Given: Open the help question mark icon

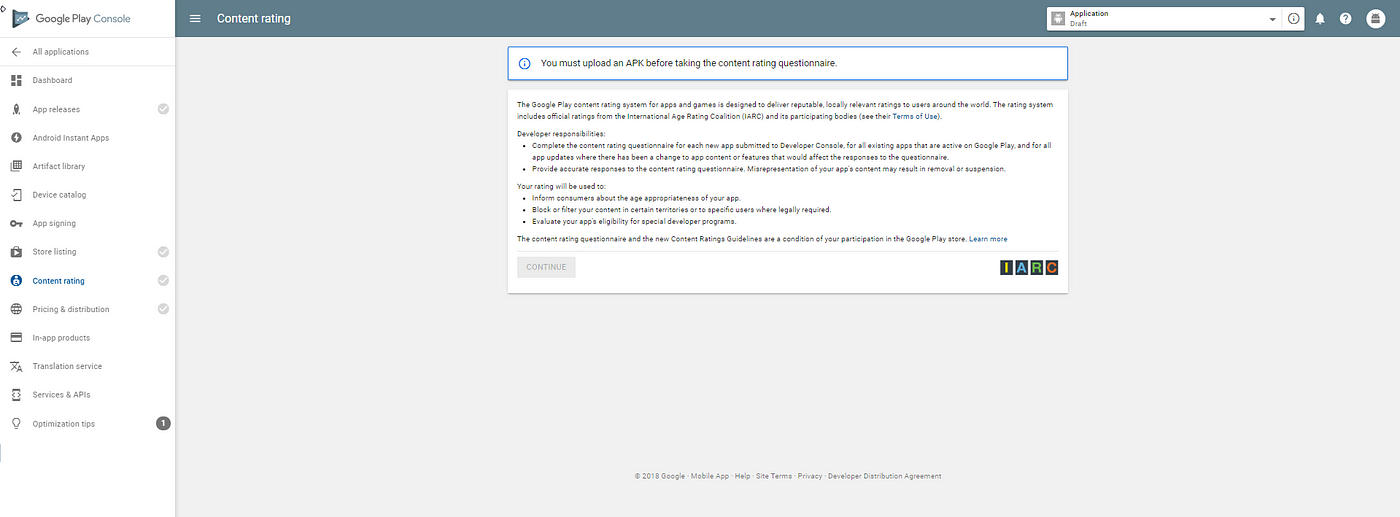Looking at the screenshot, I should coord(1346,19).
